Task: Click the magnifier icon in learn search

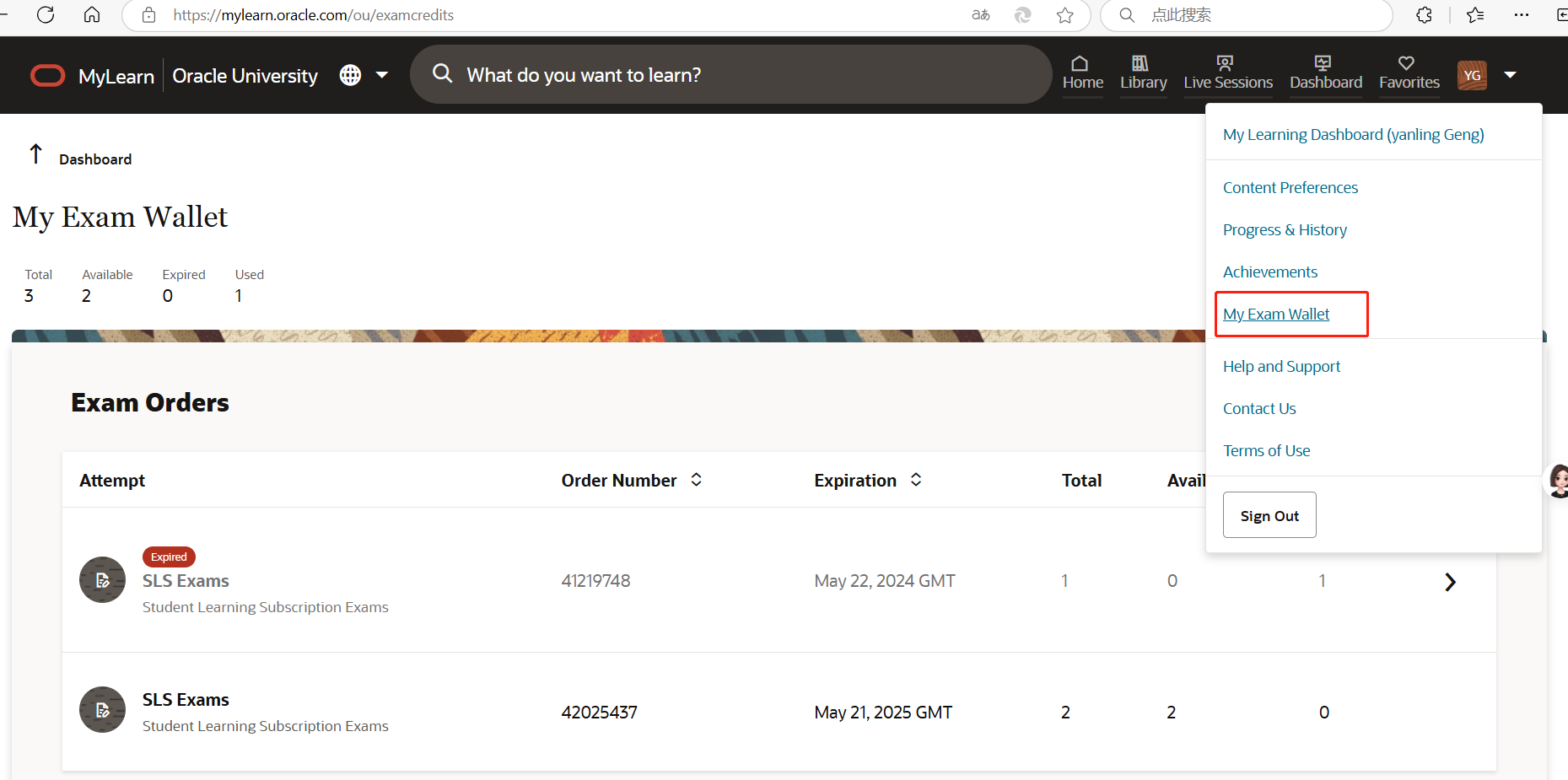Action: point(443,73)
